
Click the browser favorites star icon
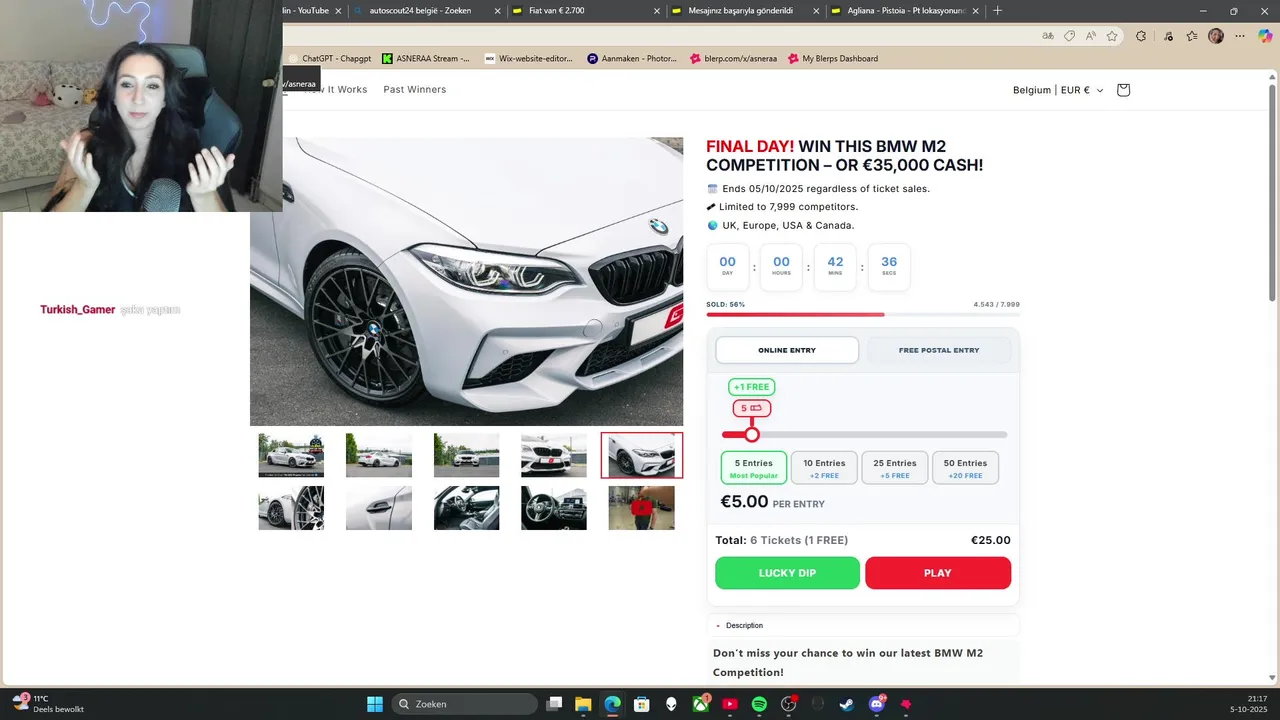pos(1112,36)
